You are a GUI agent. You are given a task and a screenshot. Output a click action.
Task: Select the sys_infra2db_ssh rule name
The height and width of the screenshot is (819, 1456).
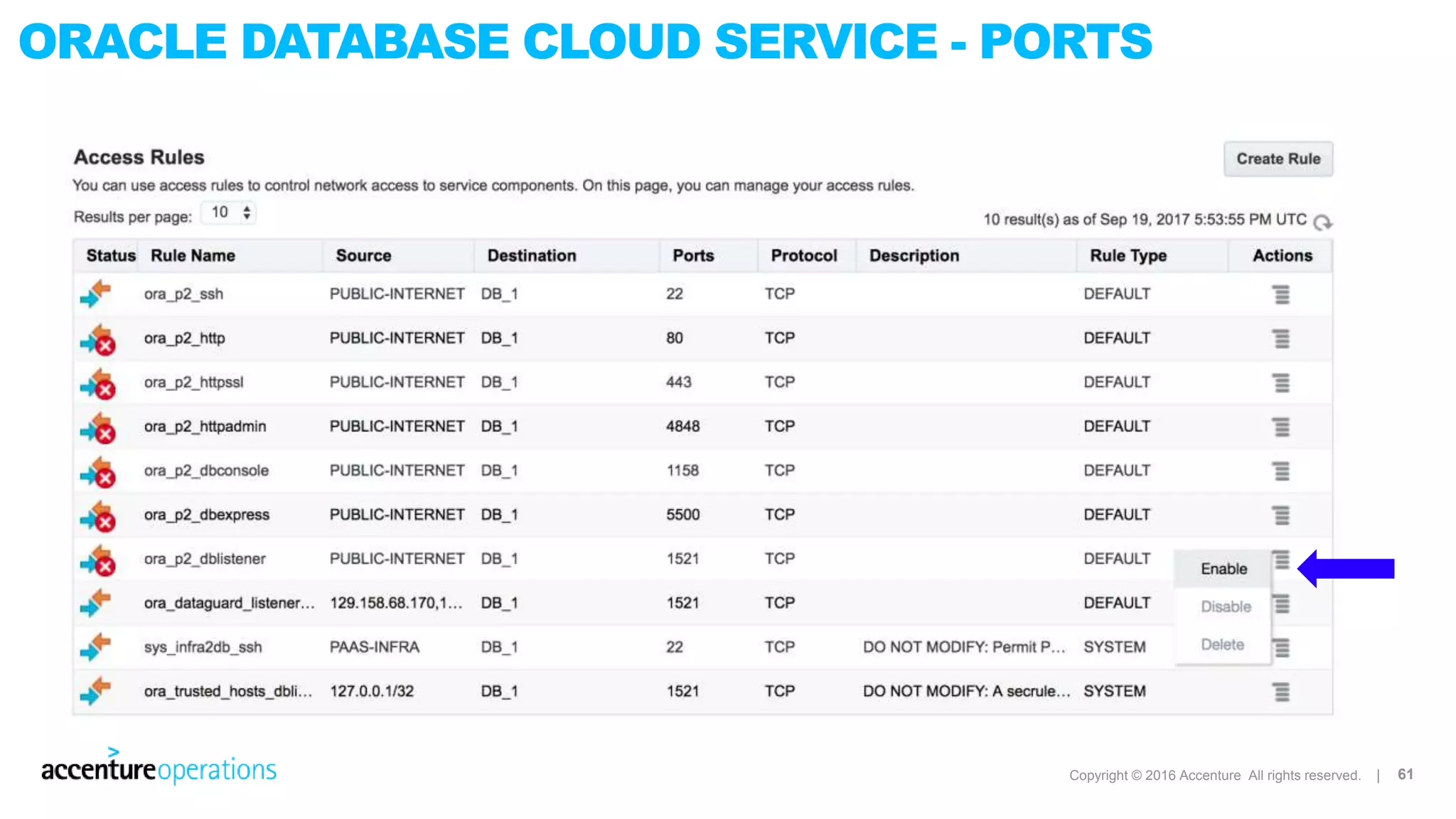click(203, 647)
